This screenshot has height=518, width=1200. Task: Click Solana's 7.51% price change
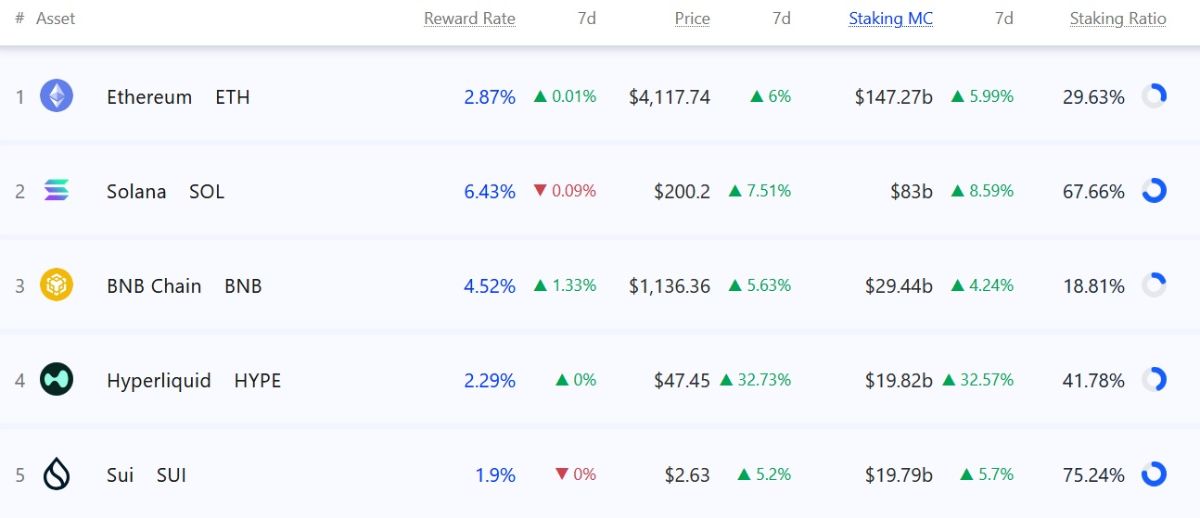point(760,191)
